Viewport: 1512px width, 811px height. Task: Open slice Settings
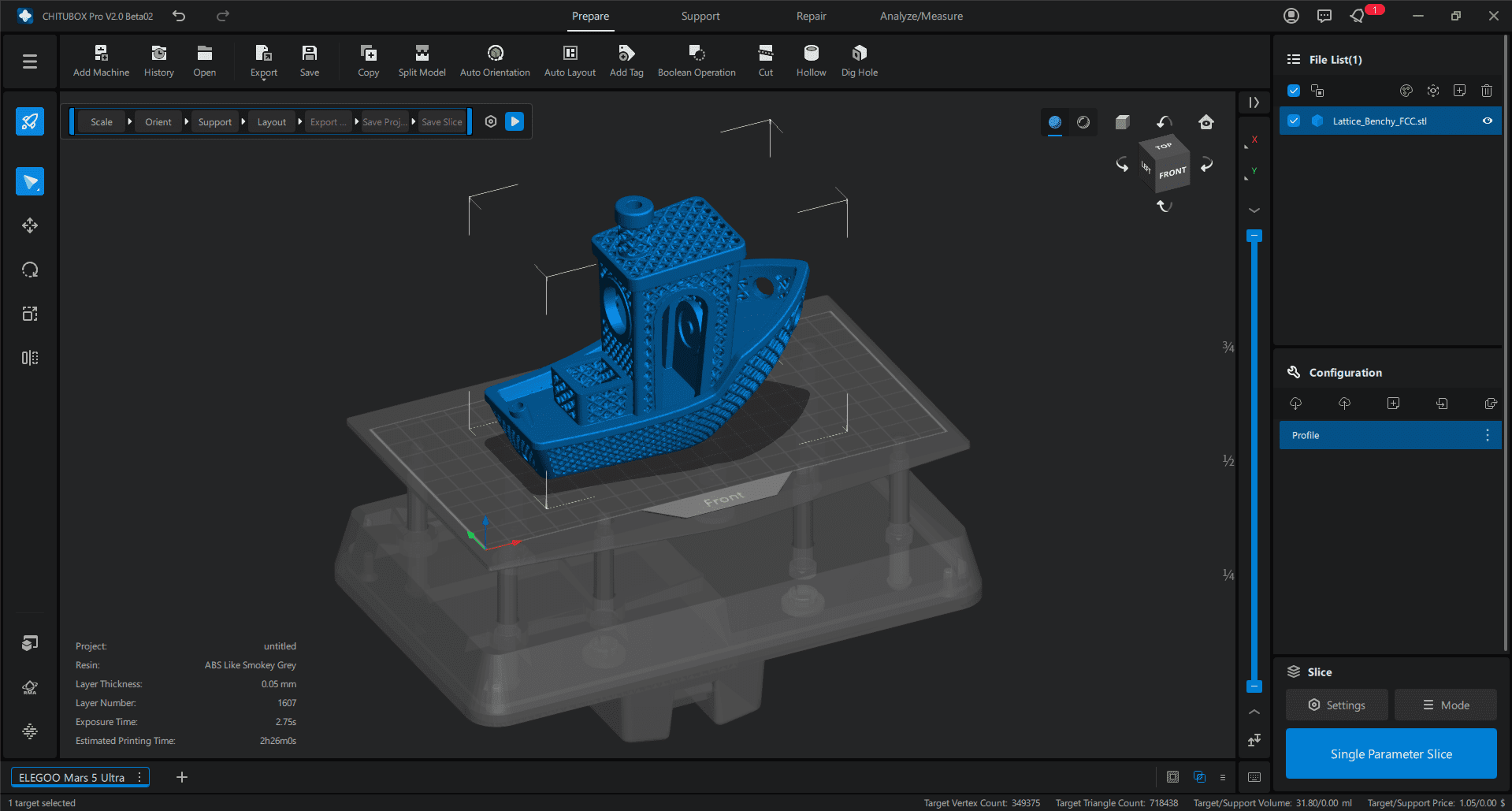click(1336, 705)
